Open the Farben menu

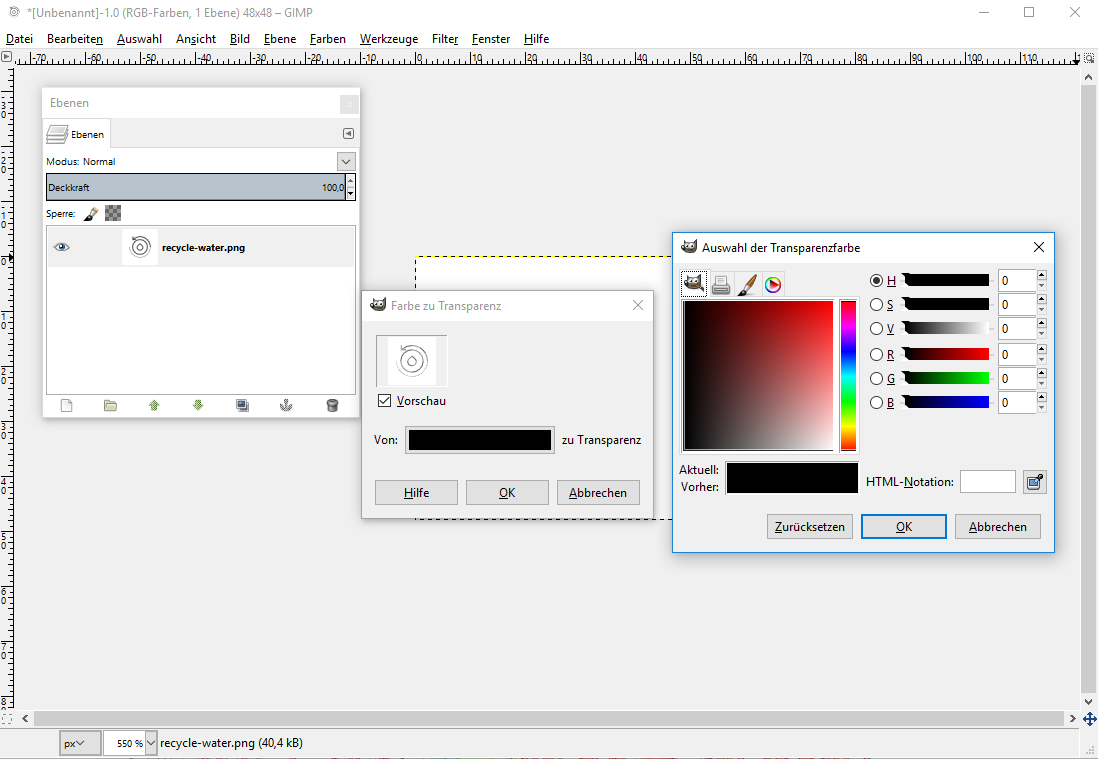click(327, 39)
